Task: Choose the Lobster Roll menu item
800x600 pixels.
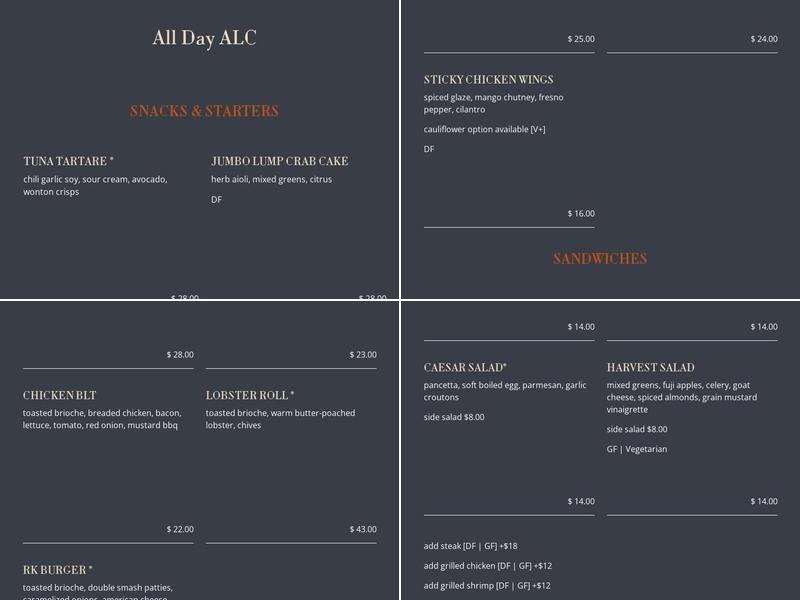Action: (250, 396)
